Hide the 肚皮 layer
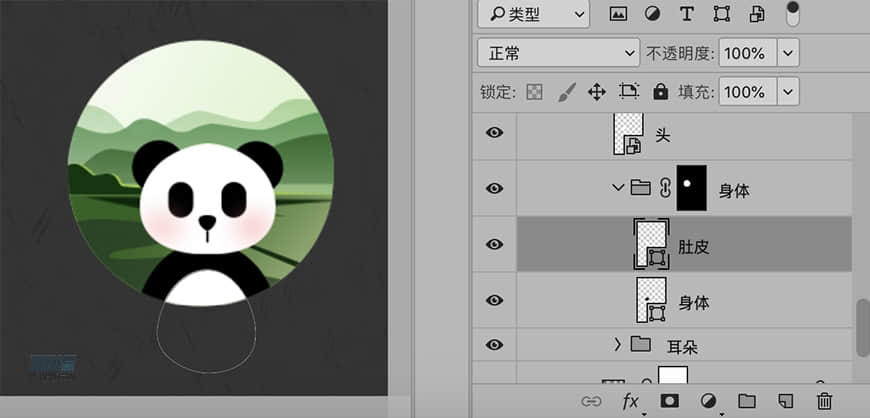Image resolution: width=870 pixels, height=418 pixels. click(494, 245)
